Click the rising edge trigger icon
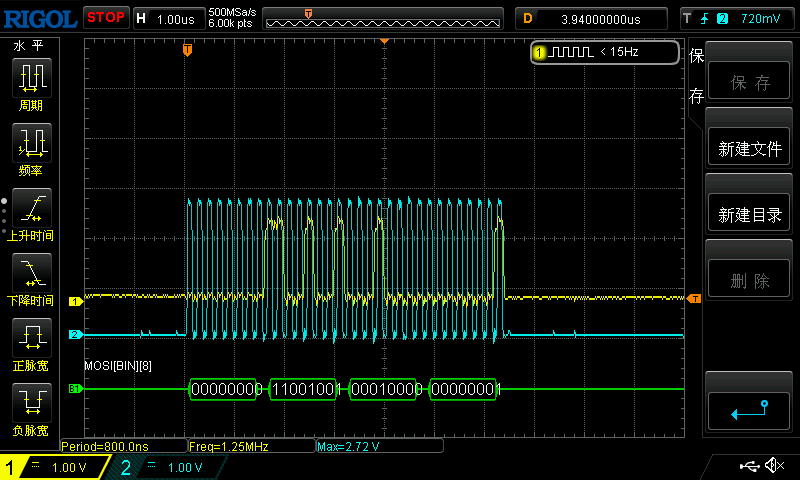This screenshot has width=800, height=480. point(705,19)
